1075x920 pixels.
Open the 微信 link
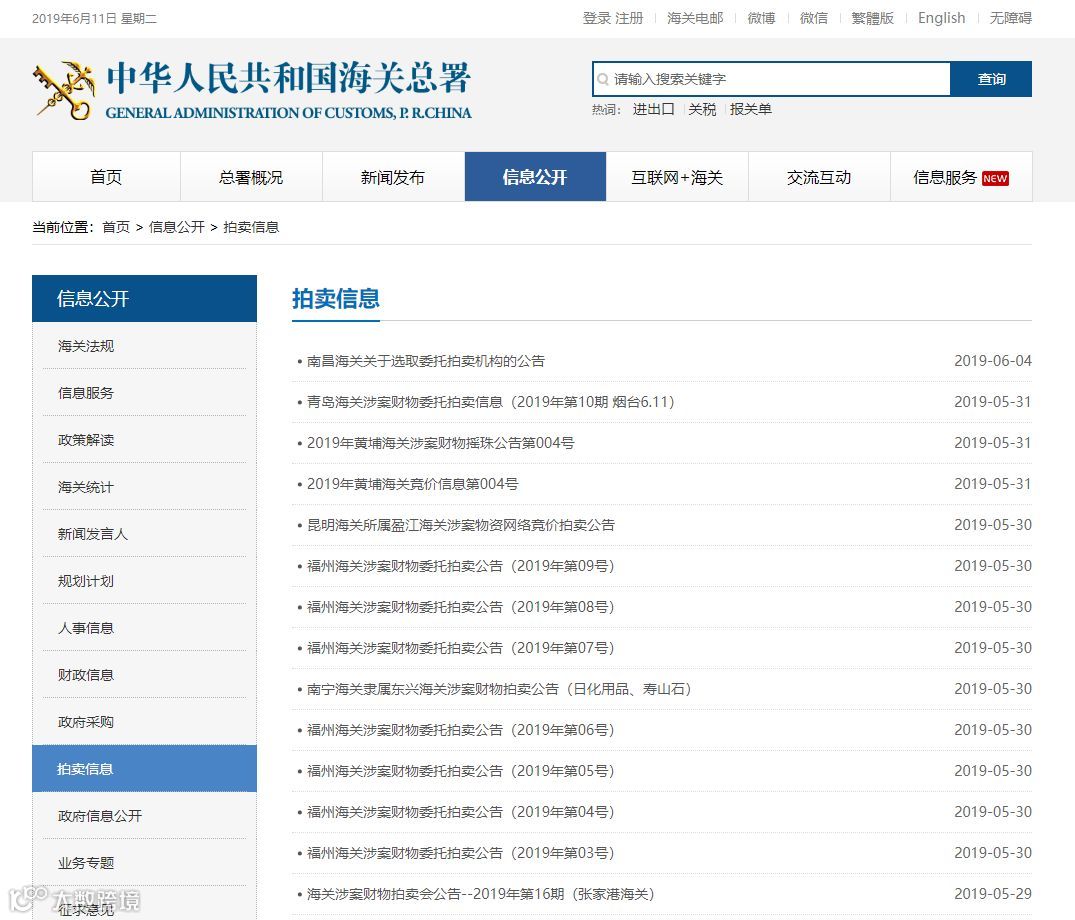point(814,19)
